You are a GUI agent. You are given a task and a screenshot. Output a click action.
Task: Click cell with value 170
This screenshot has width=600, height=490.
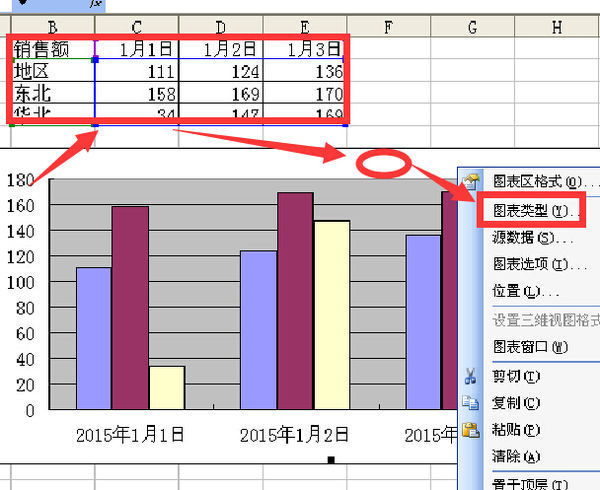pyautogui.click(x=305, y=93)
